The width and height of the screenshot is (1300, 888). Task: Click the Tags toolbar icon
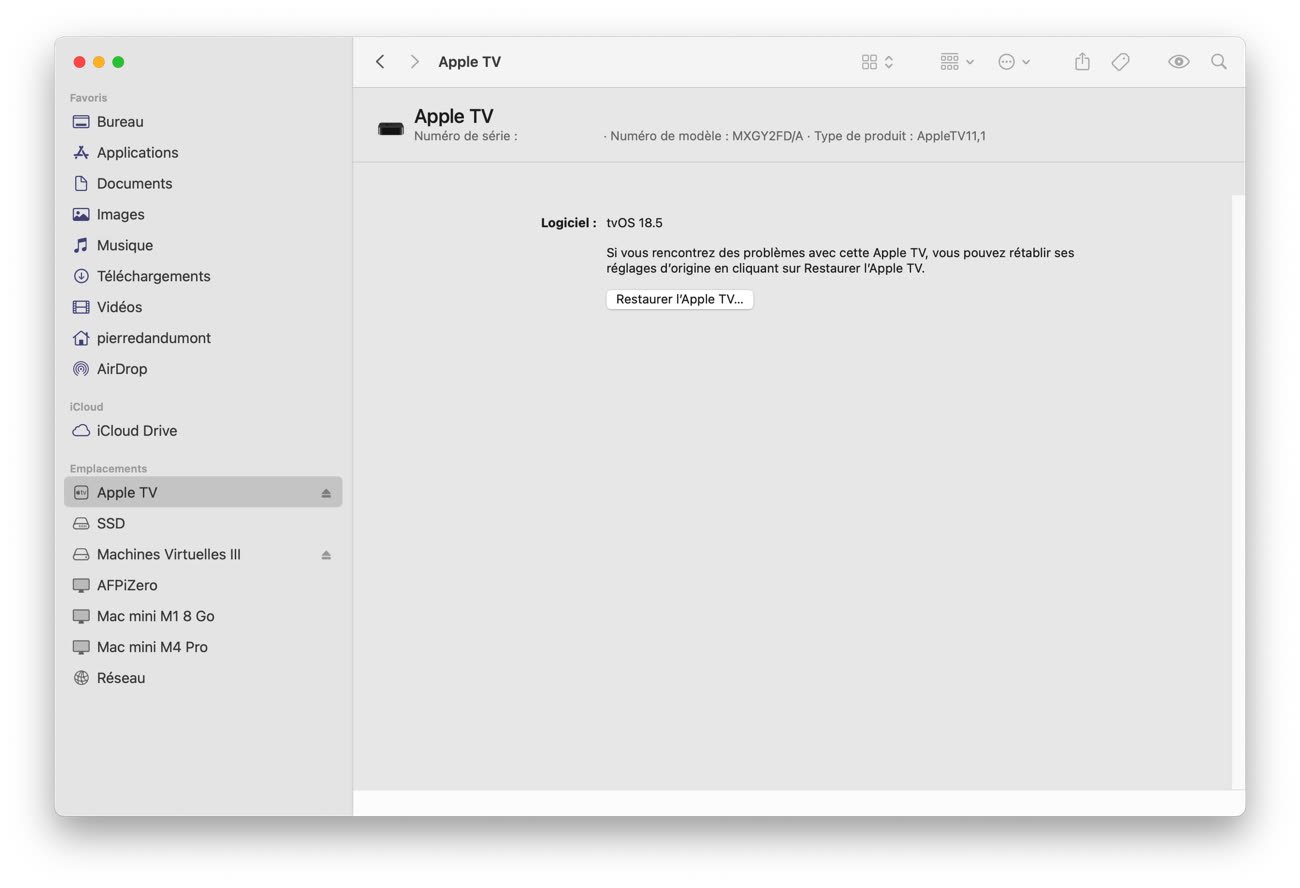[1120, 62]
